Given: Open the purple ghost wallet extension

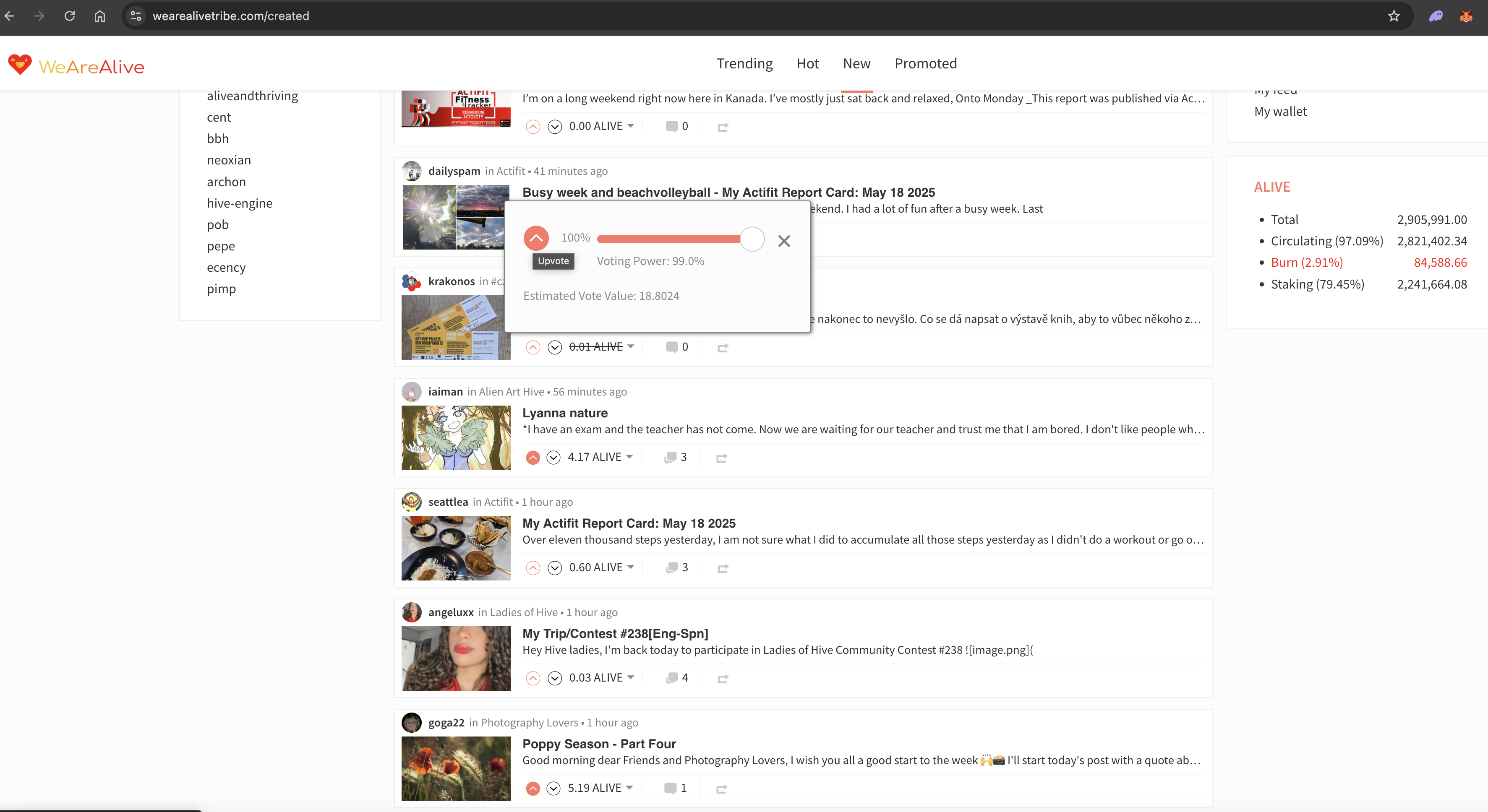Looking at the screenshot, I should pyautogui.click(x=1436, y=16).
